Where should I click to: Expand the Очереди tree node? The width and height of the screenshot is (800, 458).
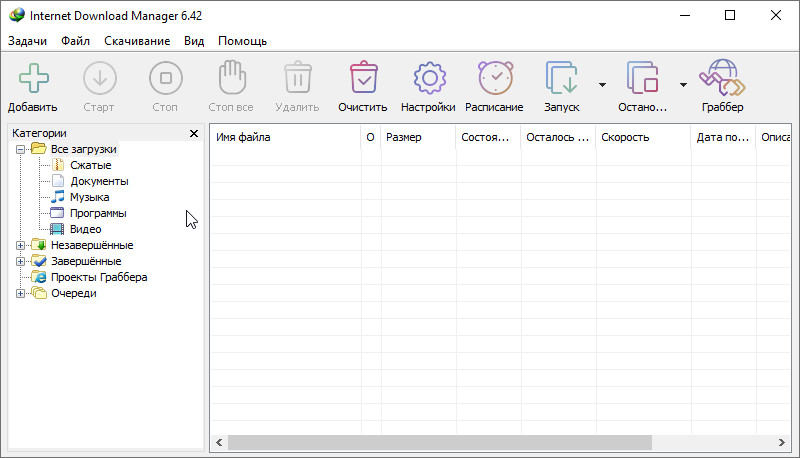20,293
